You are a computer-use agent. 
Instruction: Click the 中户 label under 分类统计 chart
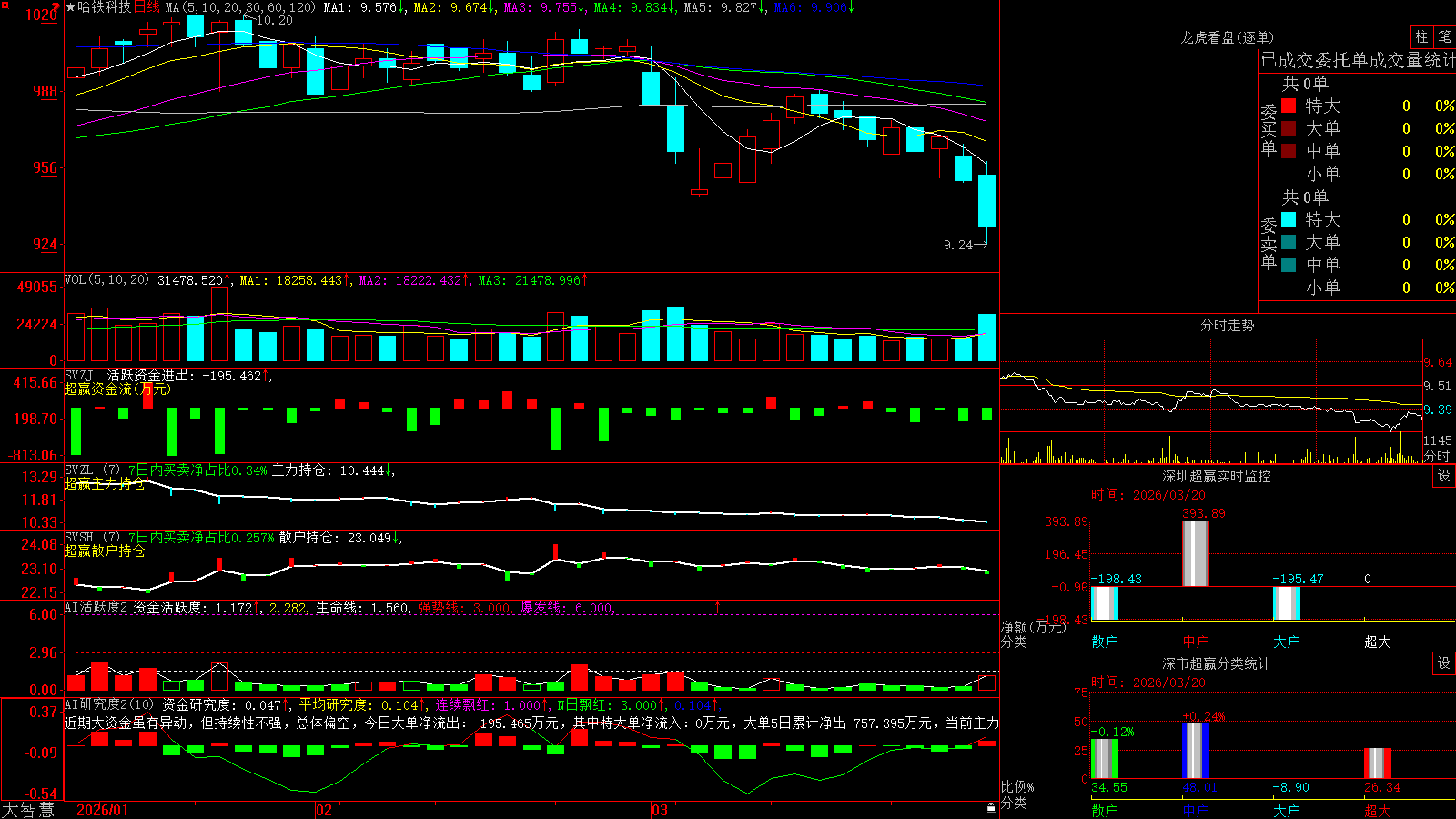click(1196, 810)
